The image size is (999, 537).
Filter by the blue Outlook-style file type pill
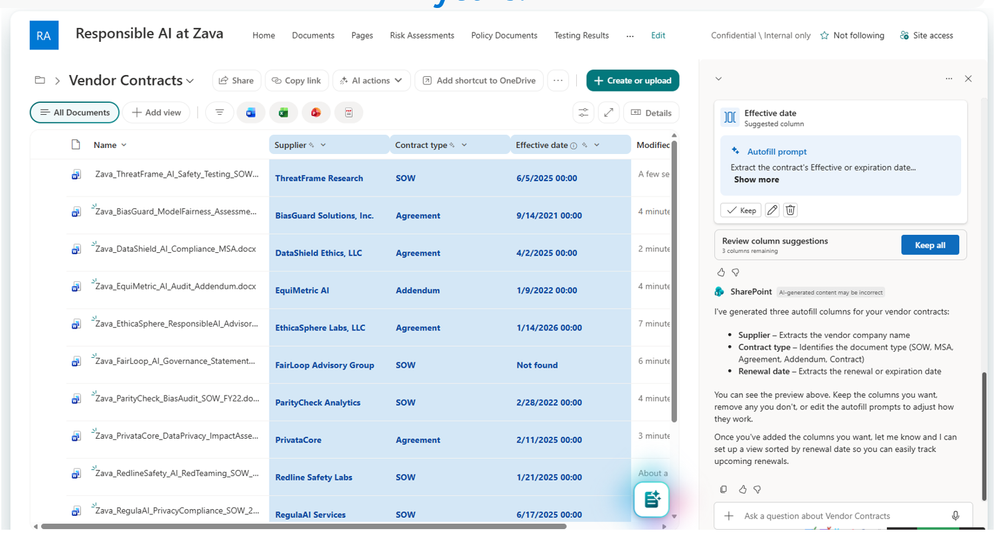[250, 113]
